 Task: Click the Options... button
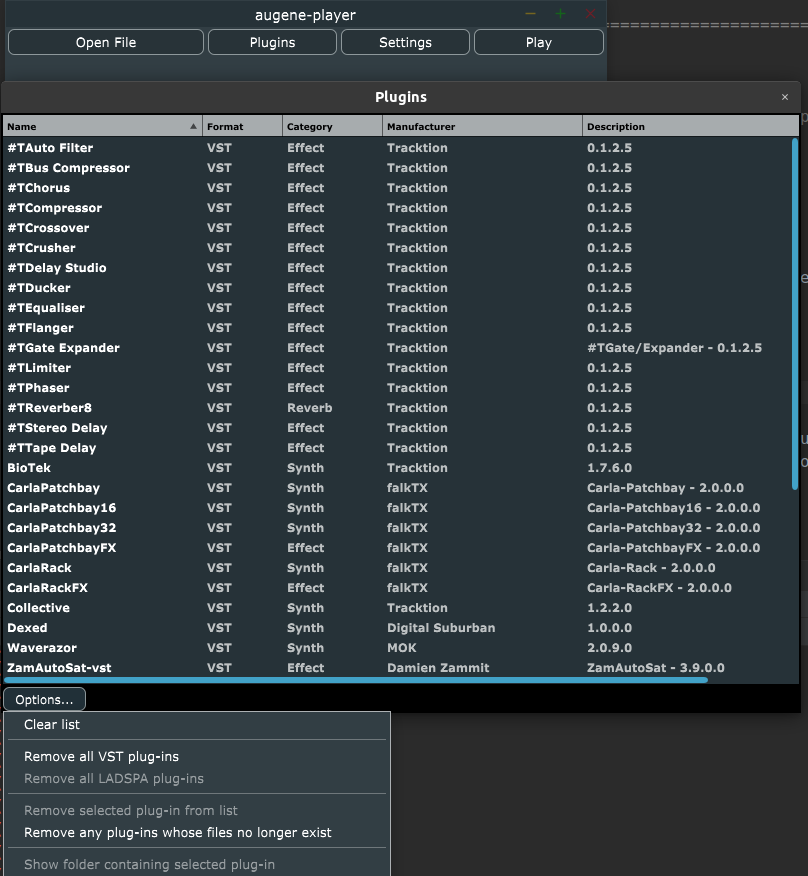click(44, 699)
